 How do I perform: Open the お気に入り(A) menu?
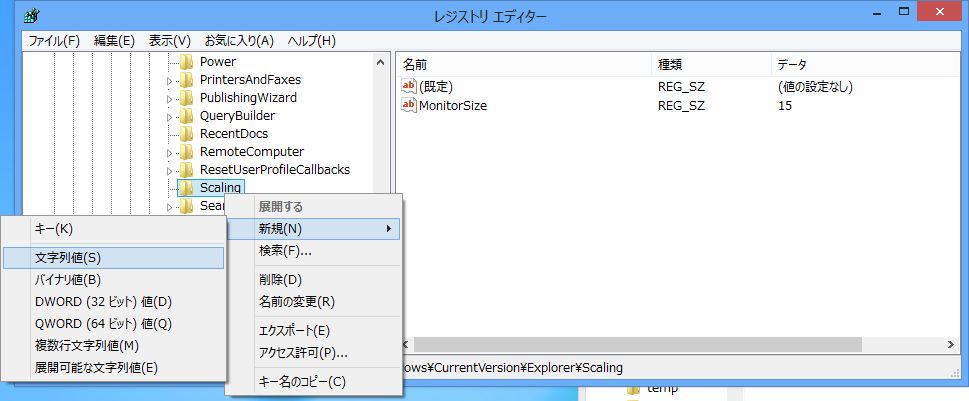tap(239, 41)
